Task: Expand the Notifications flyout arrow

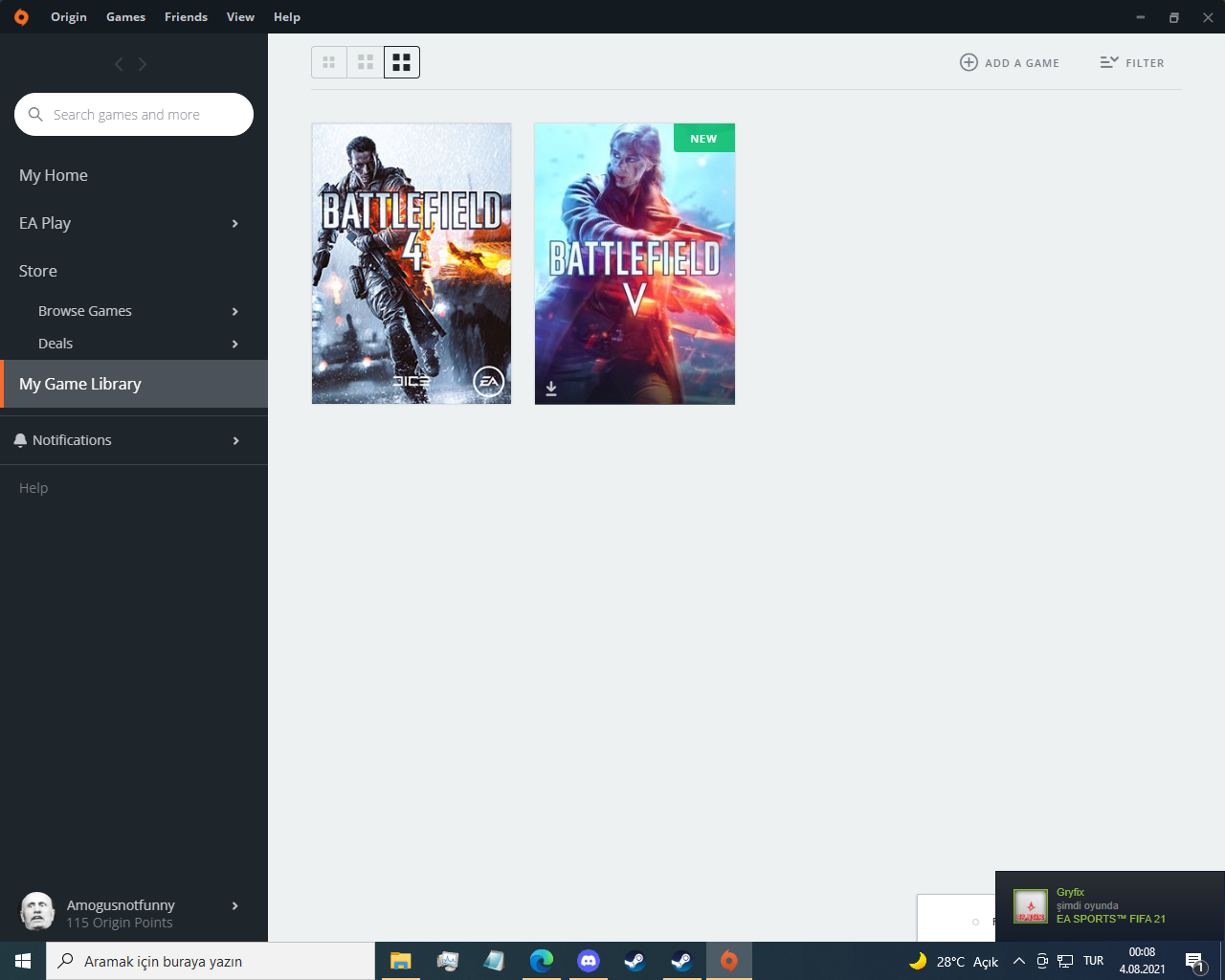Action: pyautogui.click(x=235, y=441)
